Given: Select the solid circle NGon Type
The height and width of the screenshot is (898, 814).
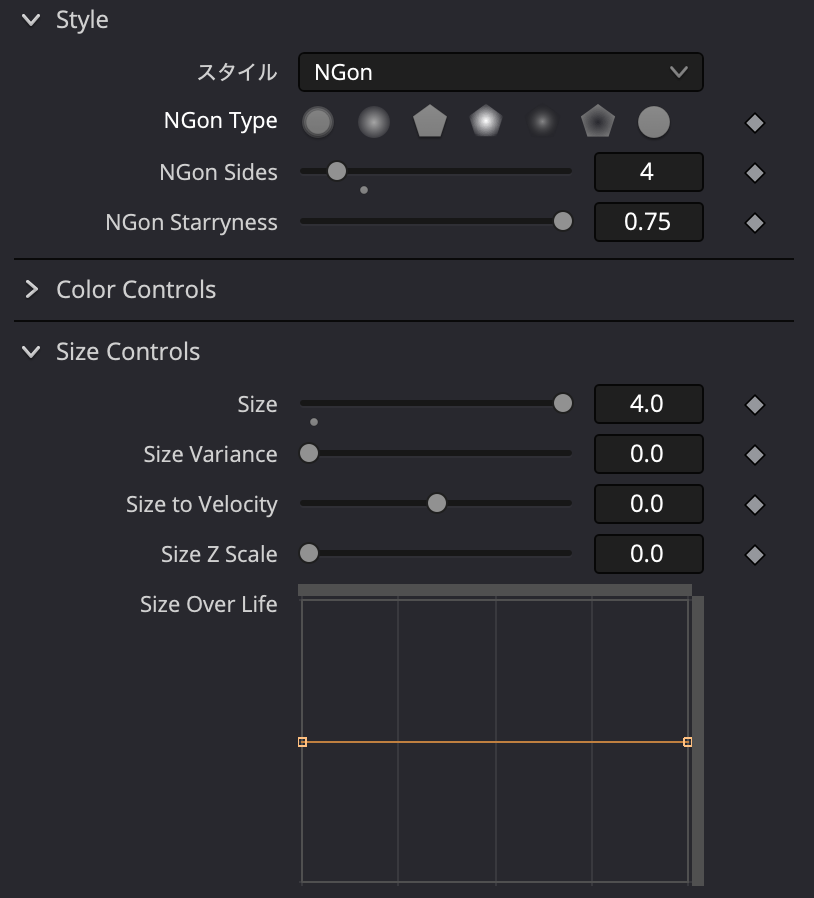Looking at the screenshot, I should 653,122.
